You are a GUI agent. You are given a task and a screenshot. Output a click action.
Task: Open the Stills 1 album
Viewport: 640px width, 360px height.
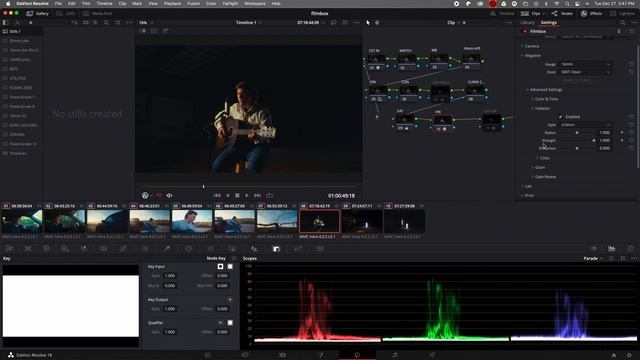21,31
